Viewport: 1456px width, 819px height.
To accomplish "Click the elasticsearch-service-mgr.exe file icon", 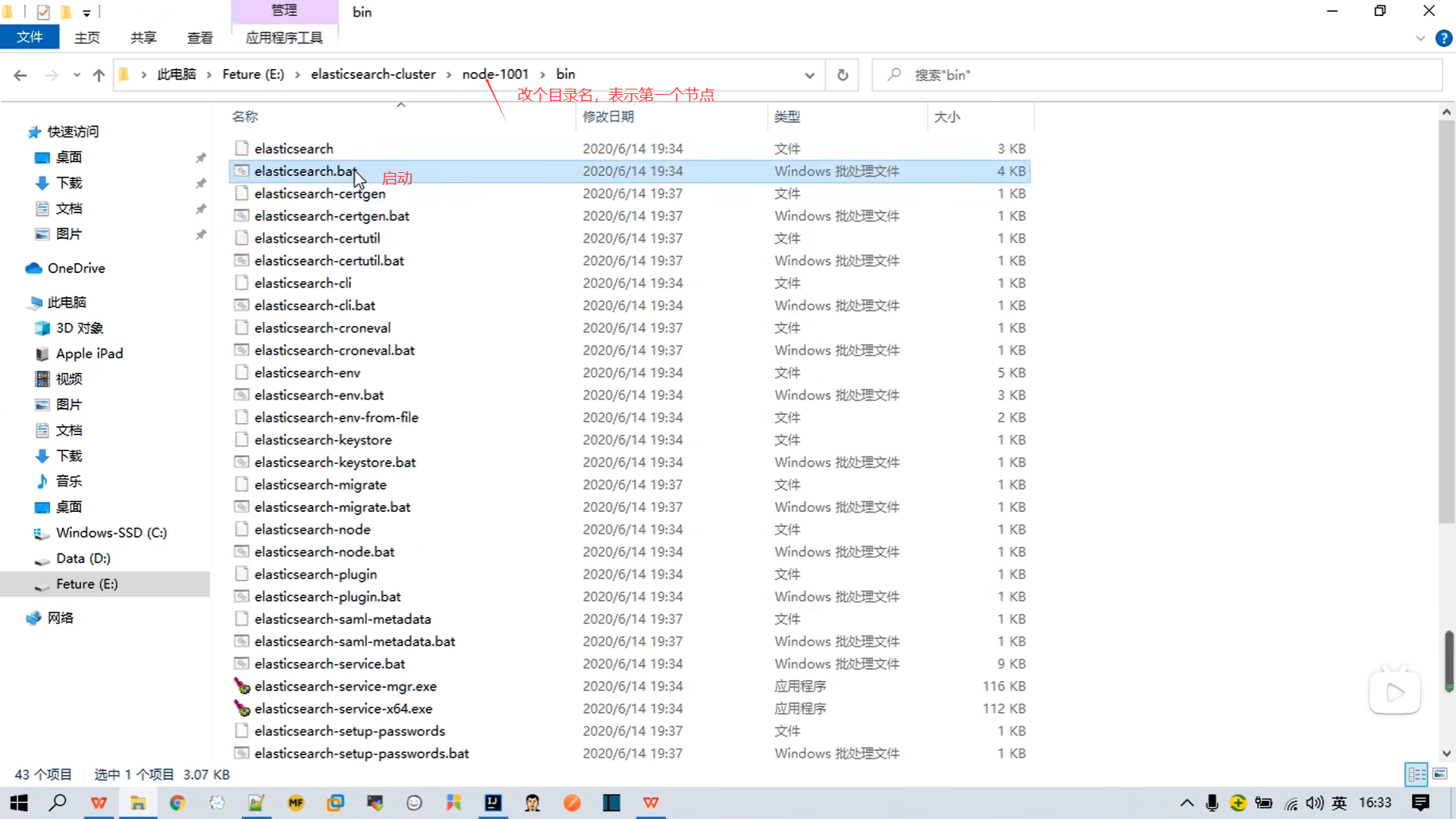I will click(x=242, y=686).
